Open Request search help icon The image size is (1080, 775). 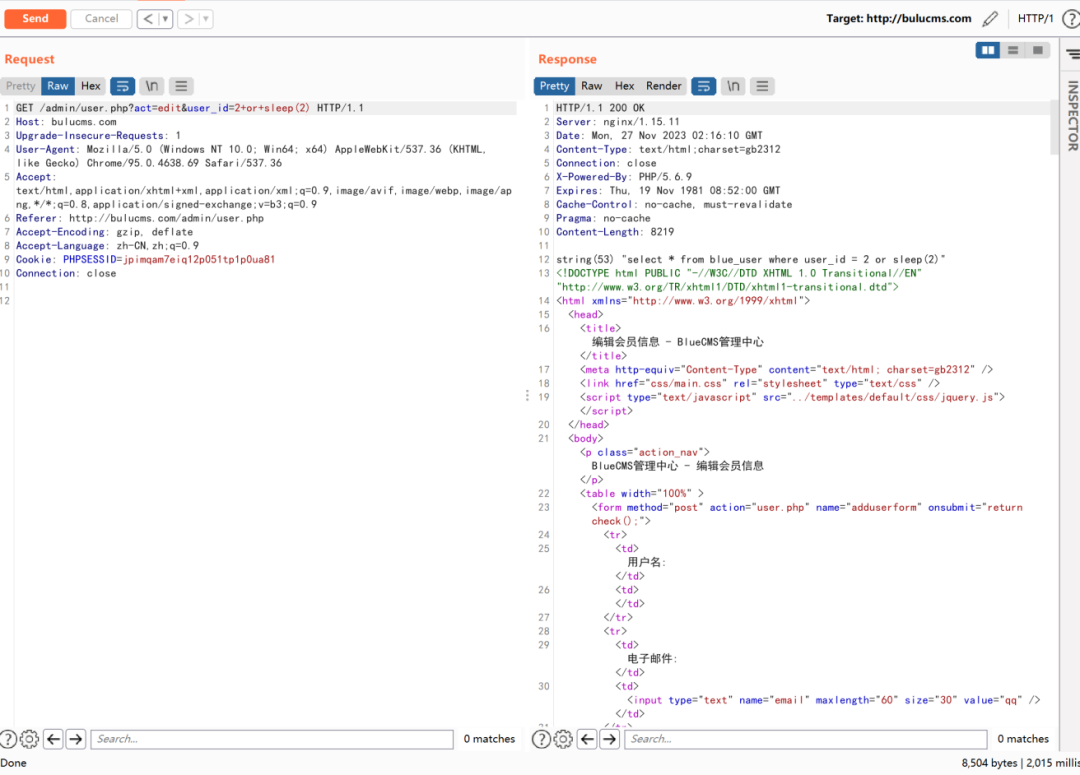[8, 739]
